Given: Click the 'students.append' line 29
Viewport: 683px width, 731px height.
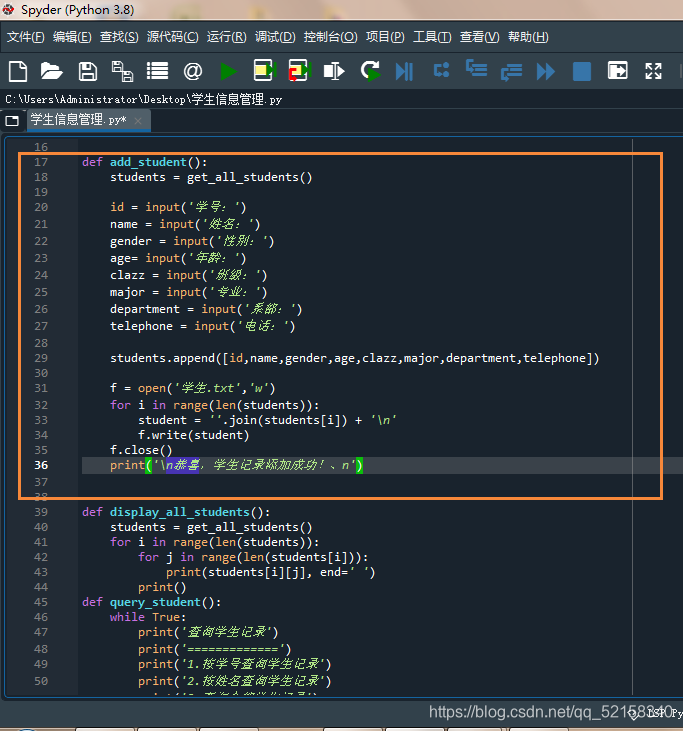Looking at the screenshot, I should point(355,358).
